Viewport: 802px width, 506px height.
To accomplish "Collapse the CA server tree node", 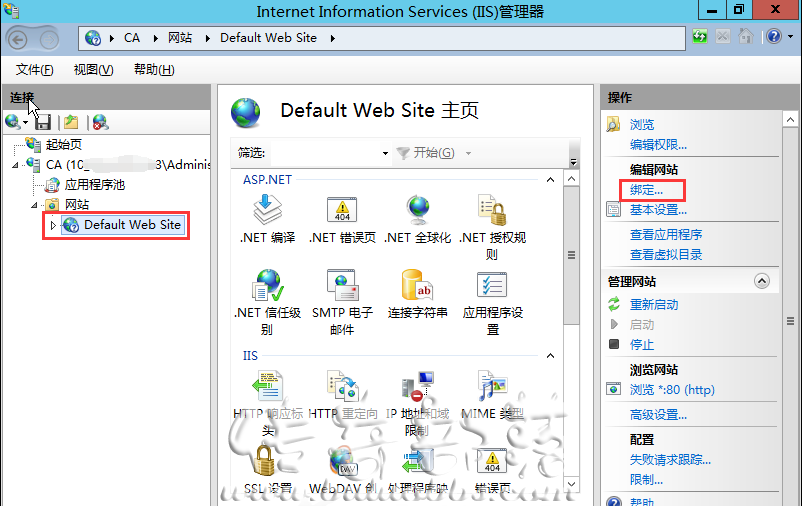I will point(15,165).
